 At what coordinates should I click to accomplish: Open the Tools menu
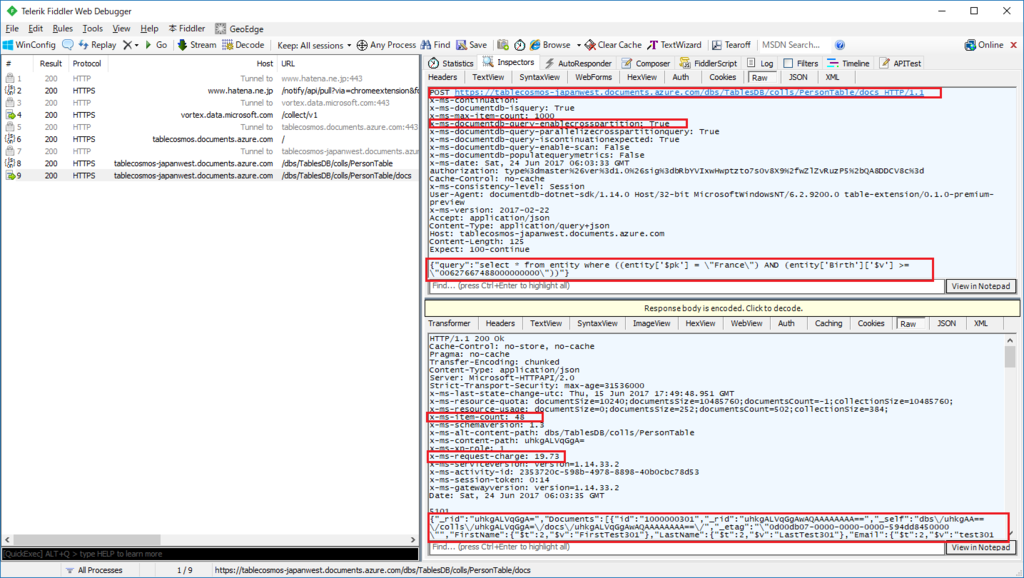92,29
